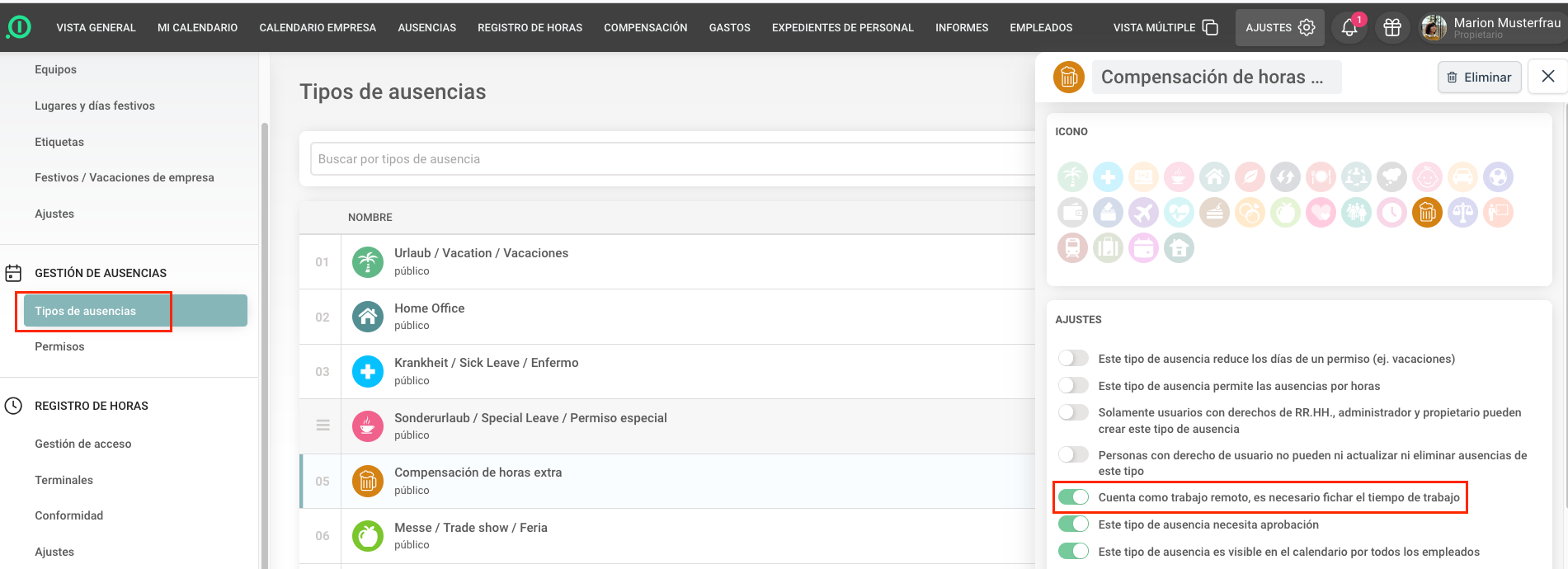The width and height of the screenshot is (1568, 569).
Task: Open the notifications bell
Action: [x=1349, y=28]
